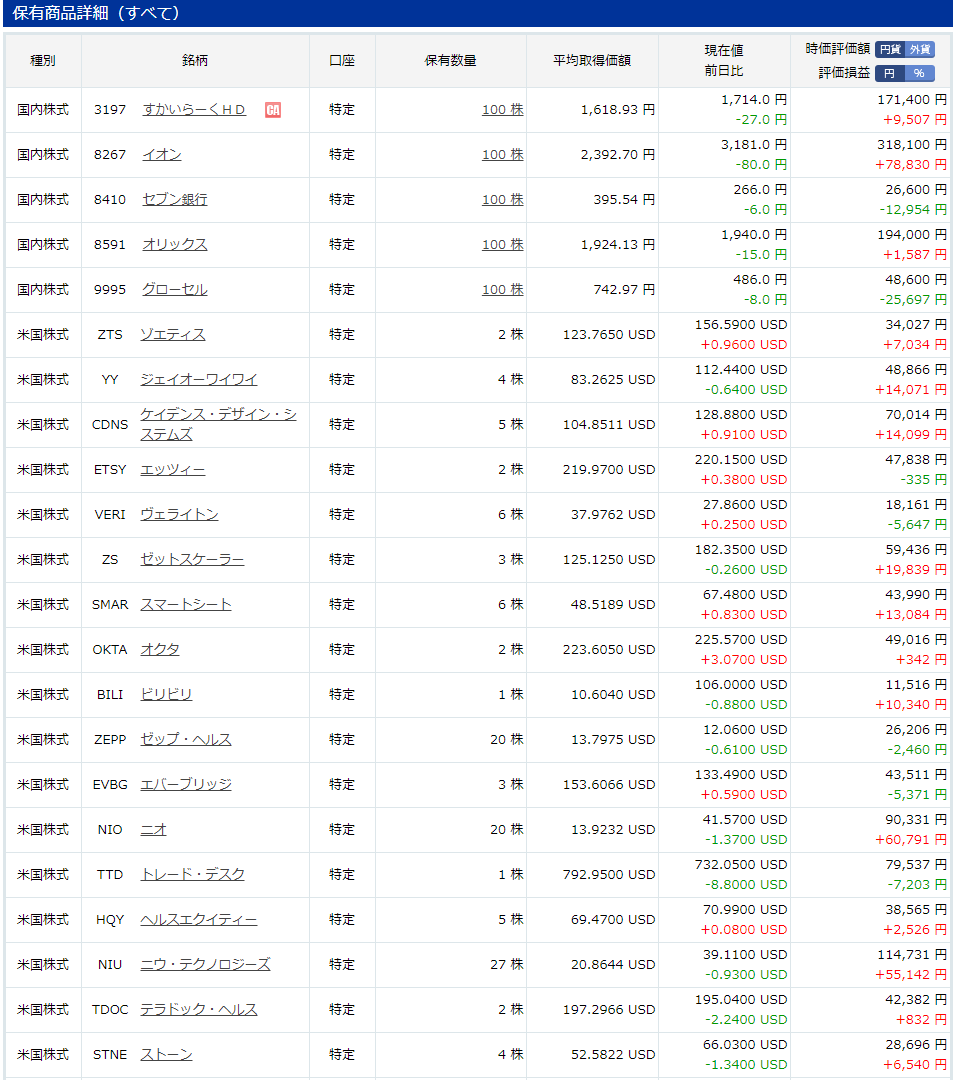The width and height of the screenshot is (957, 1080).
Task: Click the 種別 column header
Action: [43, 61]
